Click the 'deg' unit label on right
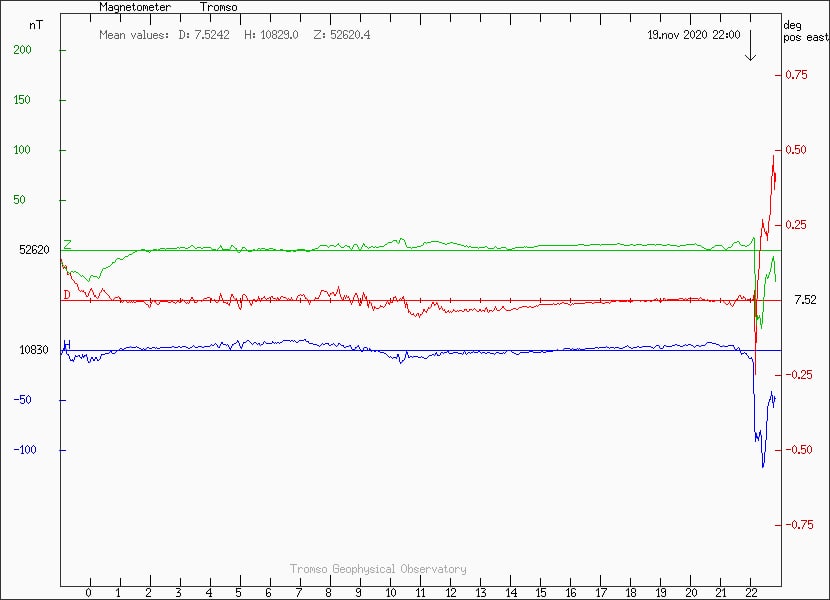The image size is (830, 600). click(x=792, y=25)
